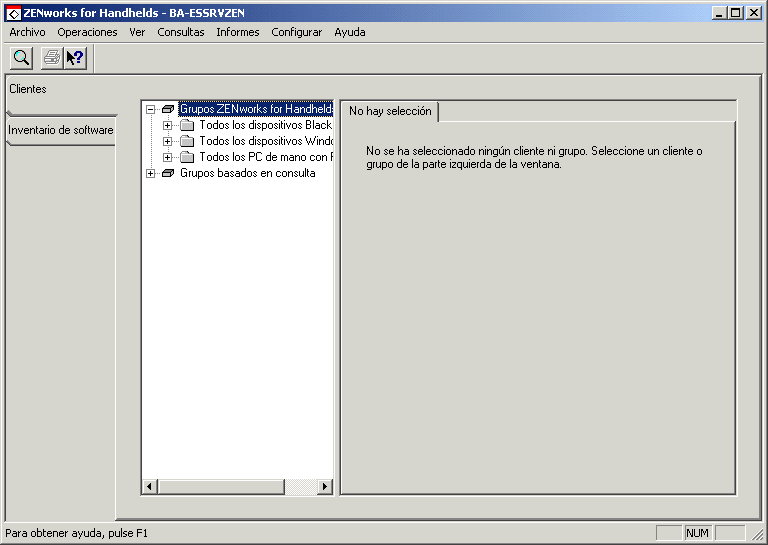The image size is (768, 545).
Task: Maximize the ZENworks window
Action: click(x=735, y=13)
